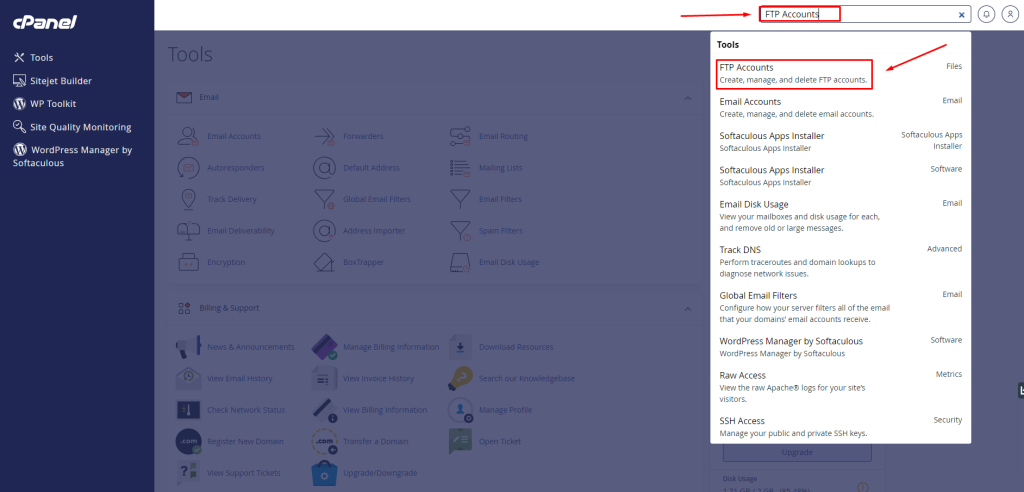Screen dimensions: 1024x492
Task: Click the Transfer a Domain icon
Action: pyautogui.click(x=324, y=441)
